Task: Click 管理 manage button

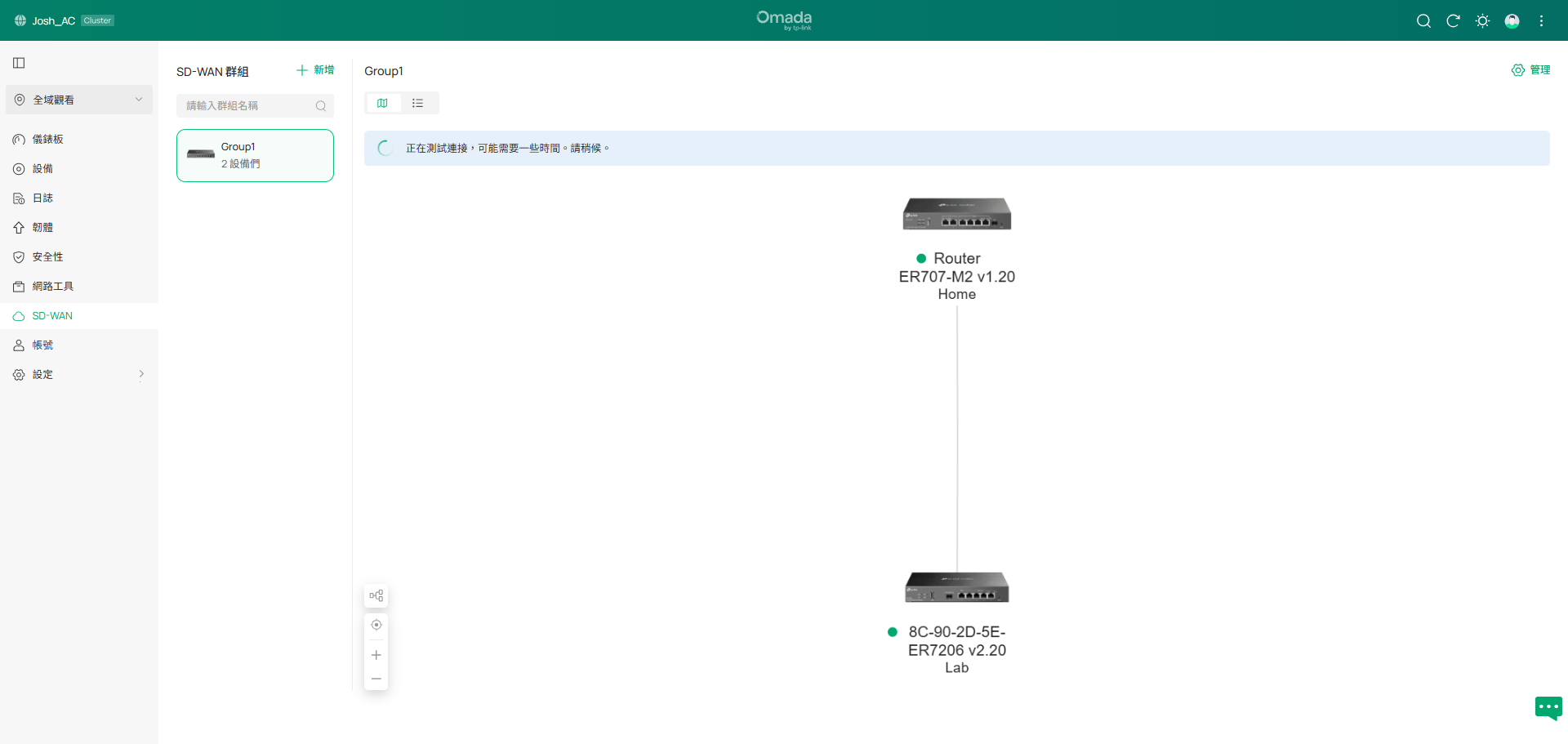Action: (x=1530, y=70)
